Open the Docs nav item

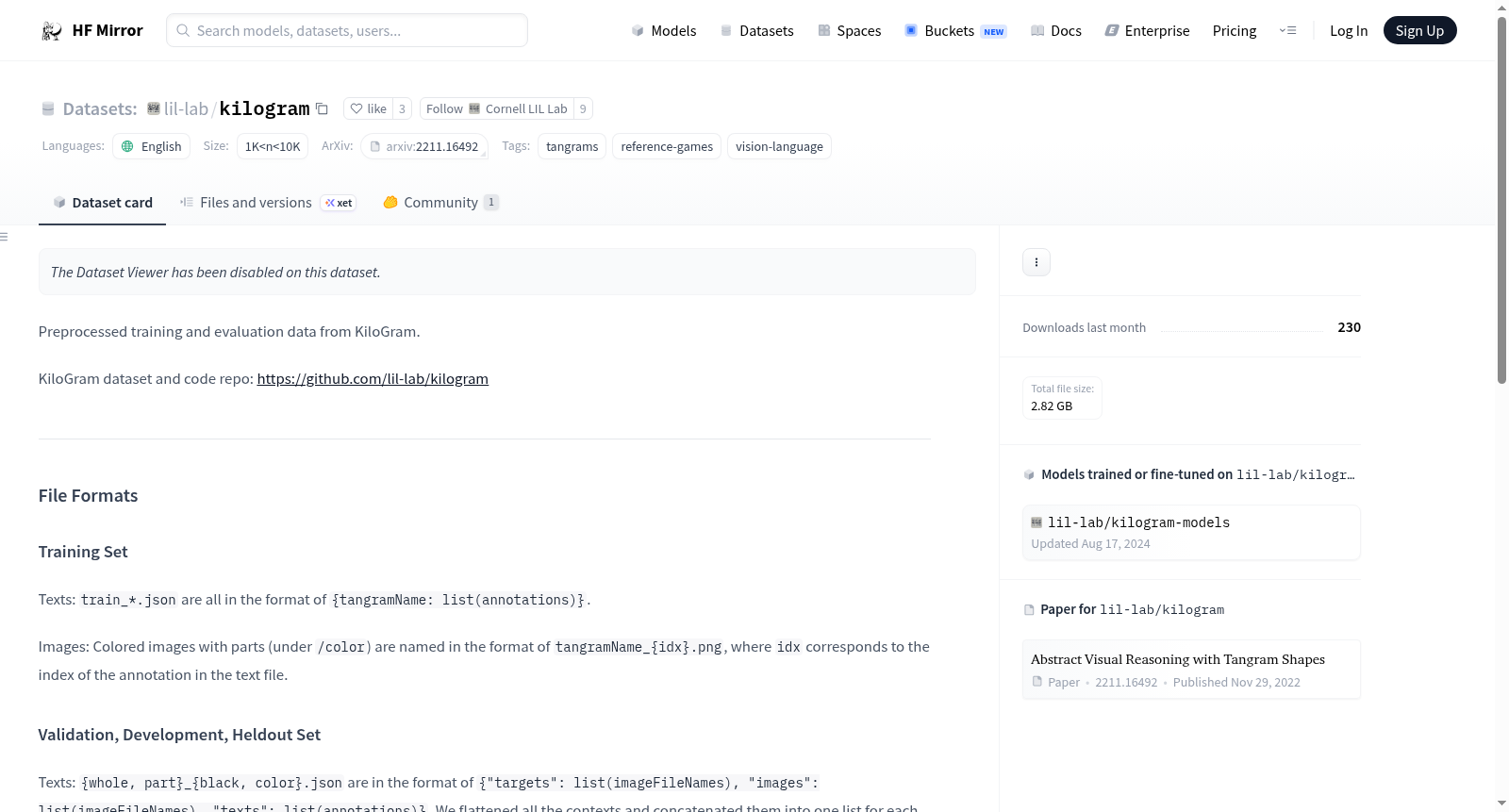1056,31
